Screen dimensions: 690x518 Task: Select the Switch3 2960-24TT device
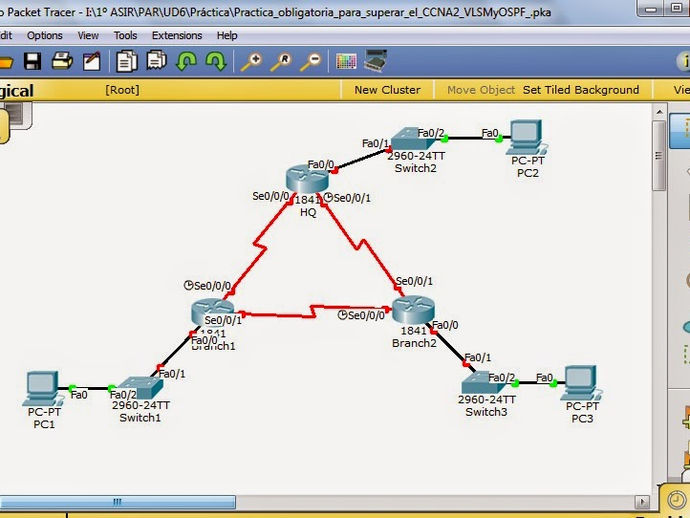(484, 382)
